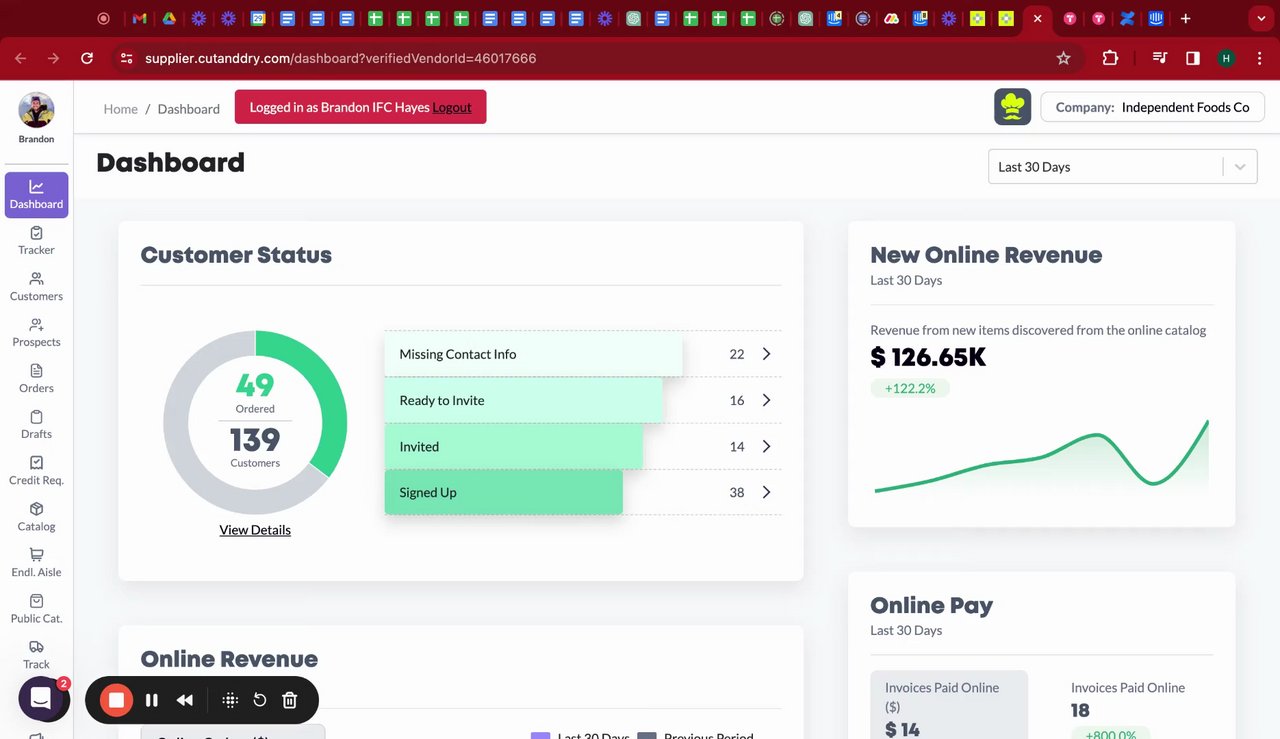This screenshot has height=739, width=1280.
Task: Go to Customers in the sidebar
Action: [36, 286]
